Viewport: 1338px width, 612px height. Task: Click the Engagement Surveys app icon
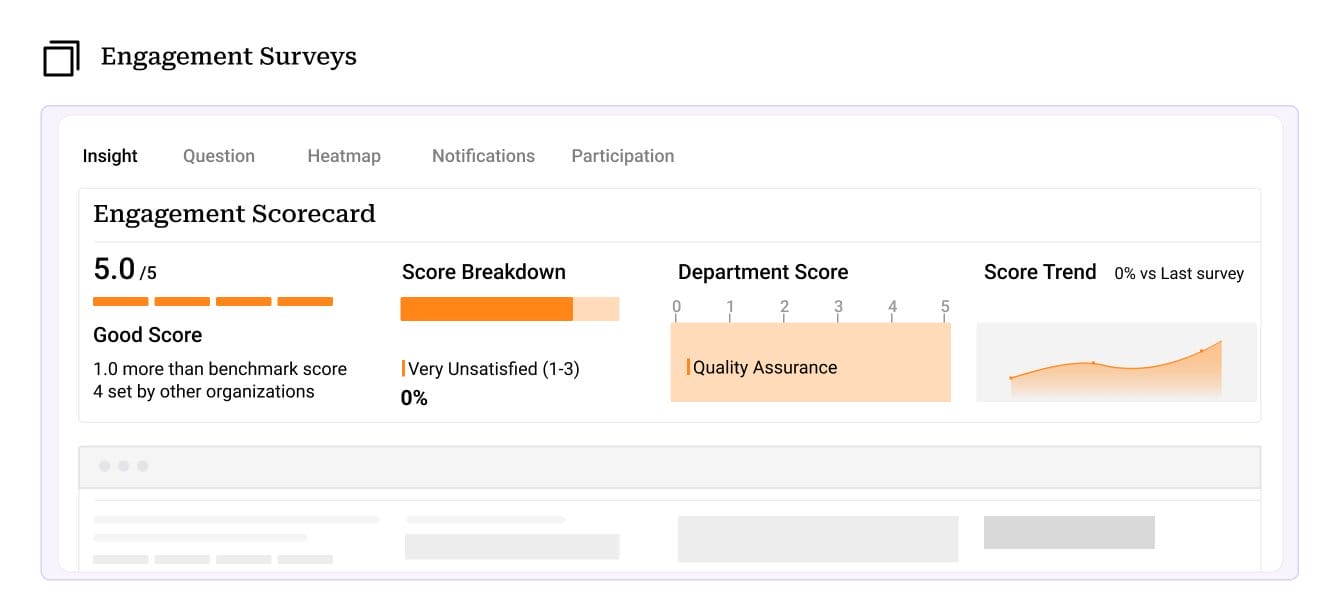click(x=62, y=58)
